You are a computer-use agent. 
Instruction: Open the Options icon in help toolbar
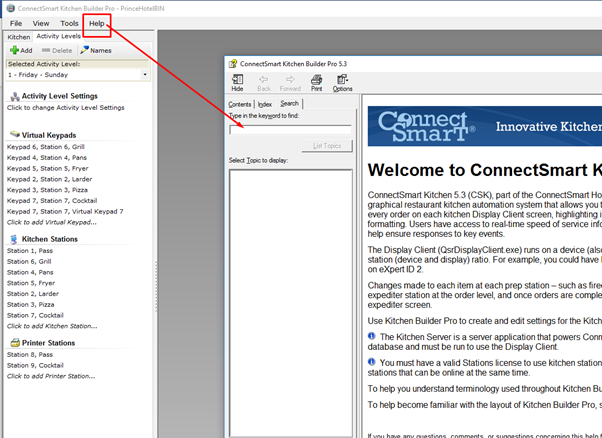[x=342, y=82]
